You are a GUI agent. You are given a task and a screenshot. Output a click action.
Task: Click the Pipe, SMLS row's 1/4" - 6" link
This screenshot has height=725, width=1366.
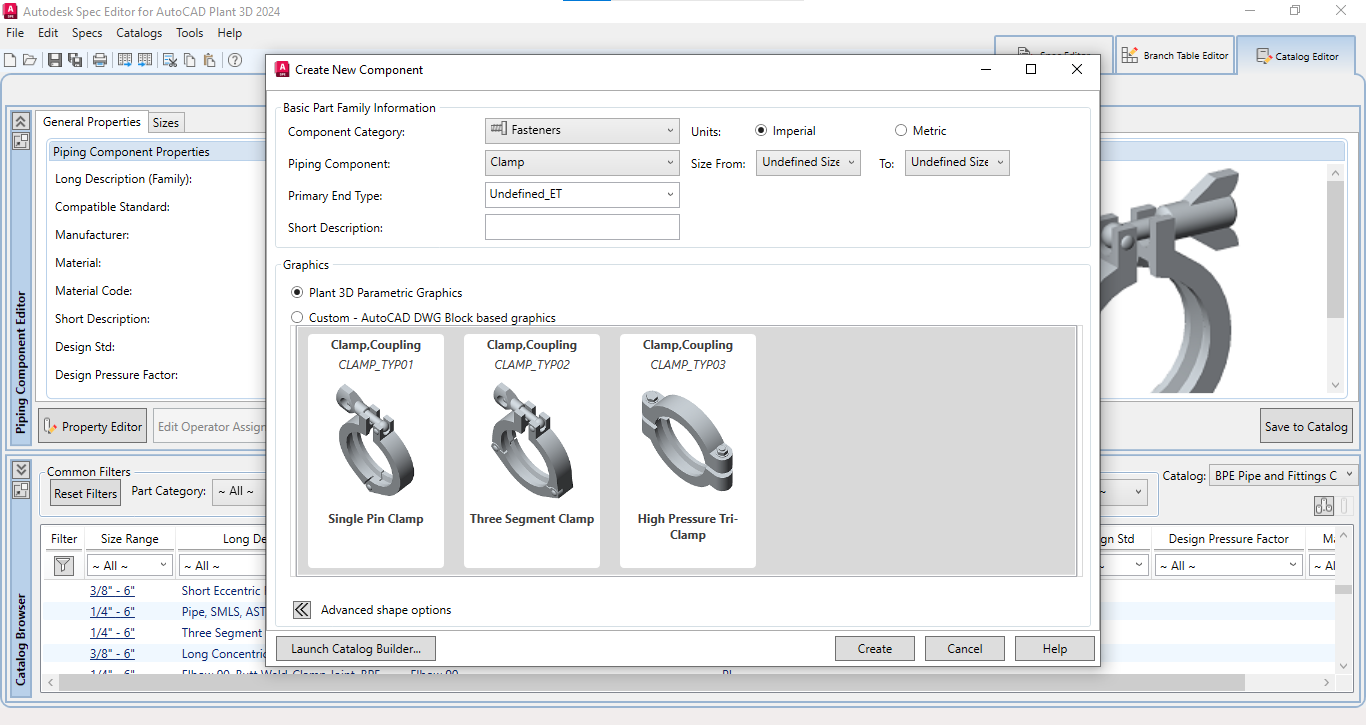pos(112,612)
